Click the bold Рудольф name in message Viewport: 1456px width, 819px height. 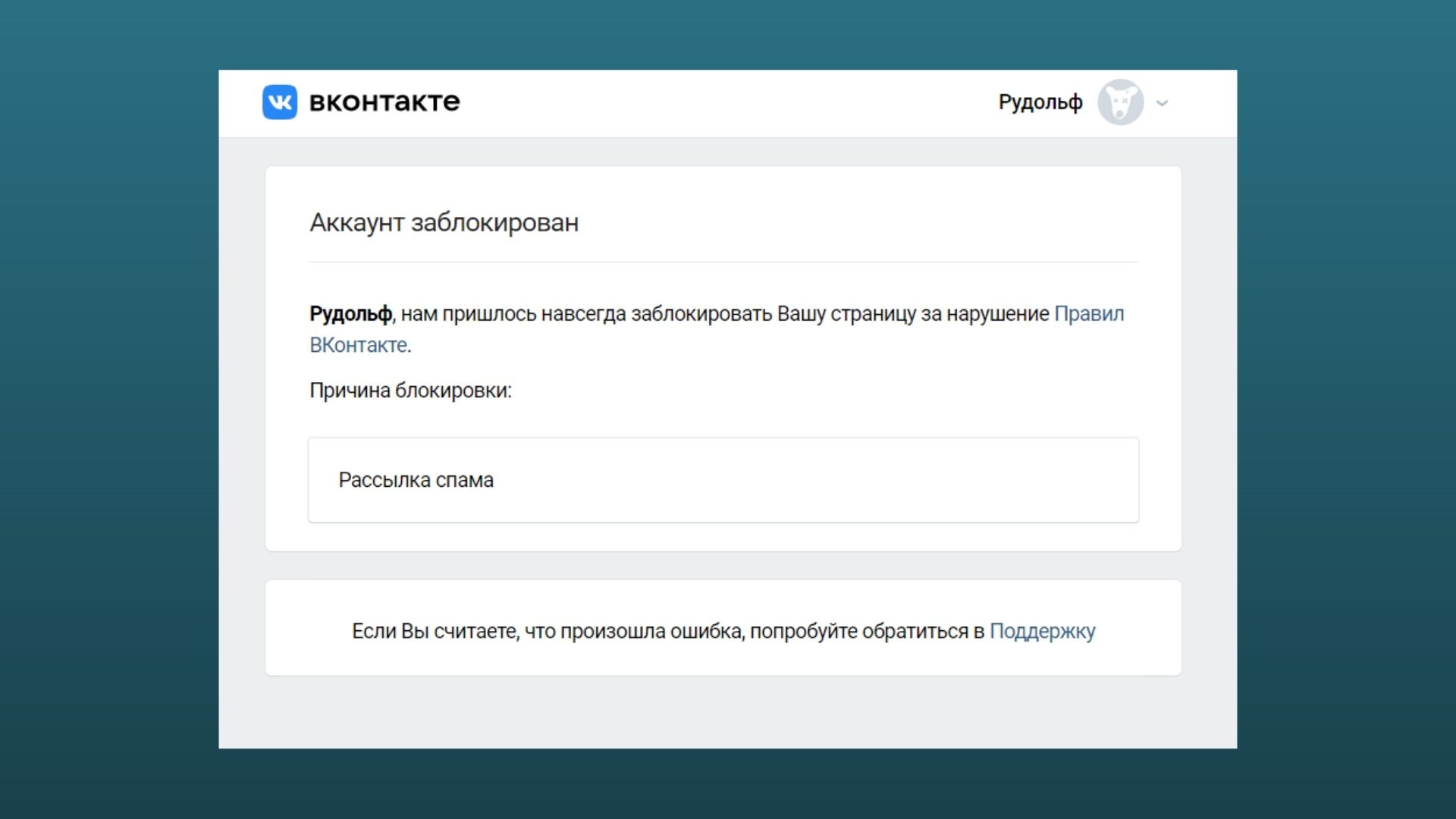[350, 314]
